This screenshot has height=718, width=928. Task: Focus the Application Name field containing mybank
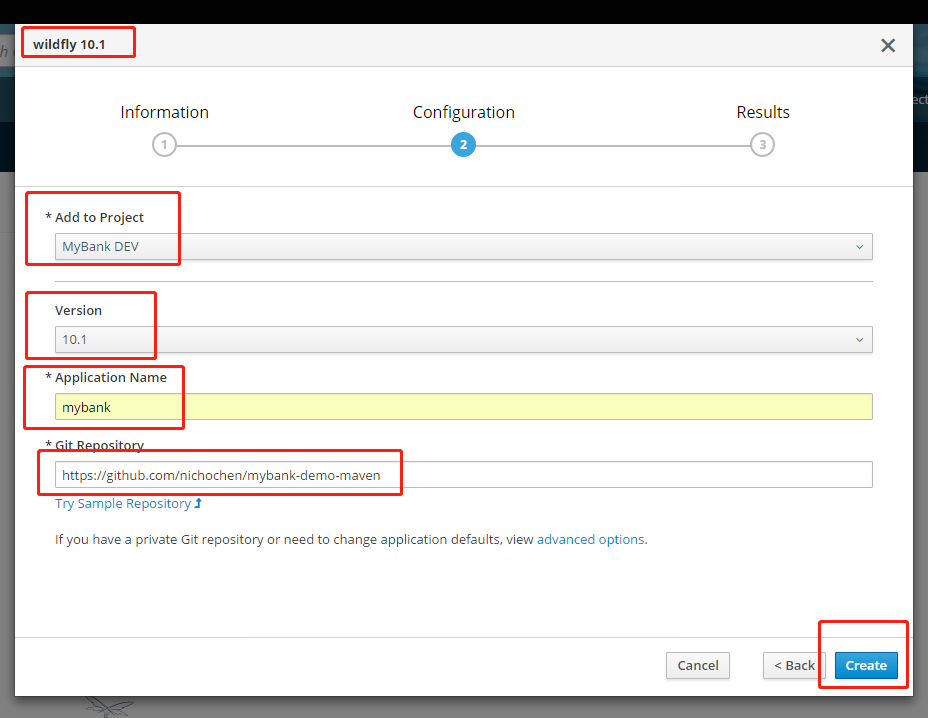463,407
